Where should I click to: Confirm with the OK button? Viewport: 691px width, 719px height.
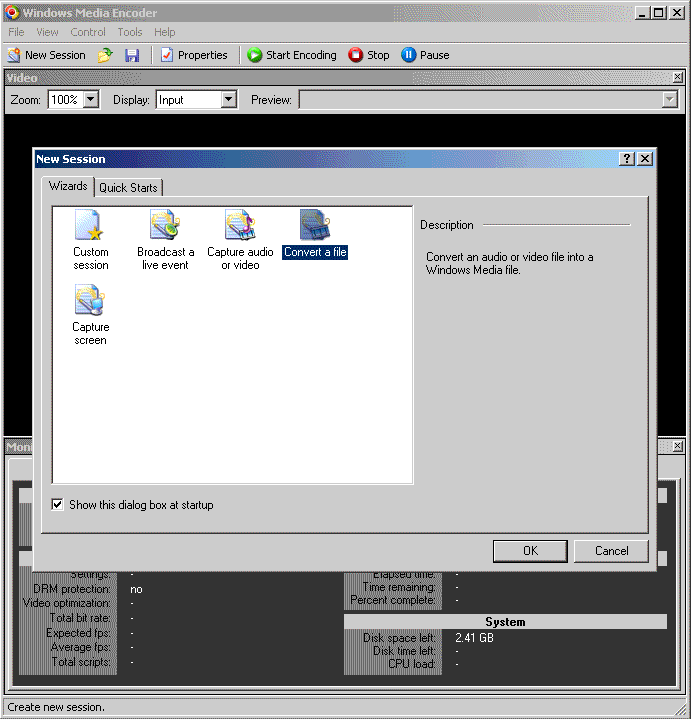click(x=530, y=551)
